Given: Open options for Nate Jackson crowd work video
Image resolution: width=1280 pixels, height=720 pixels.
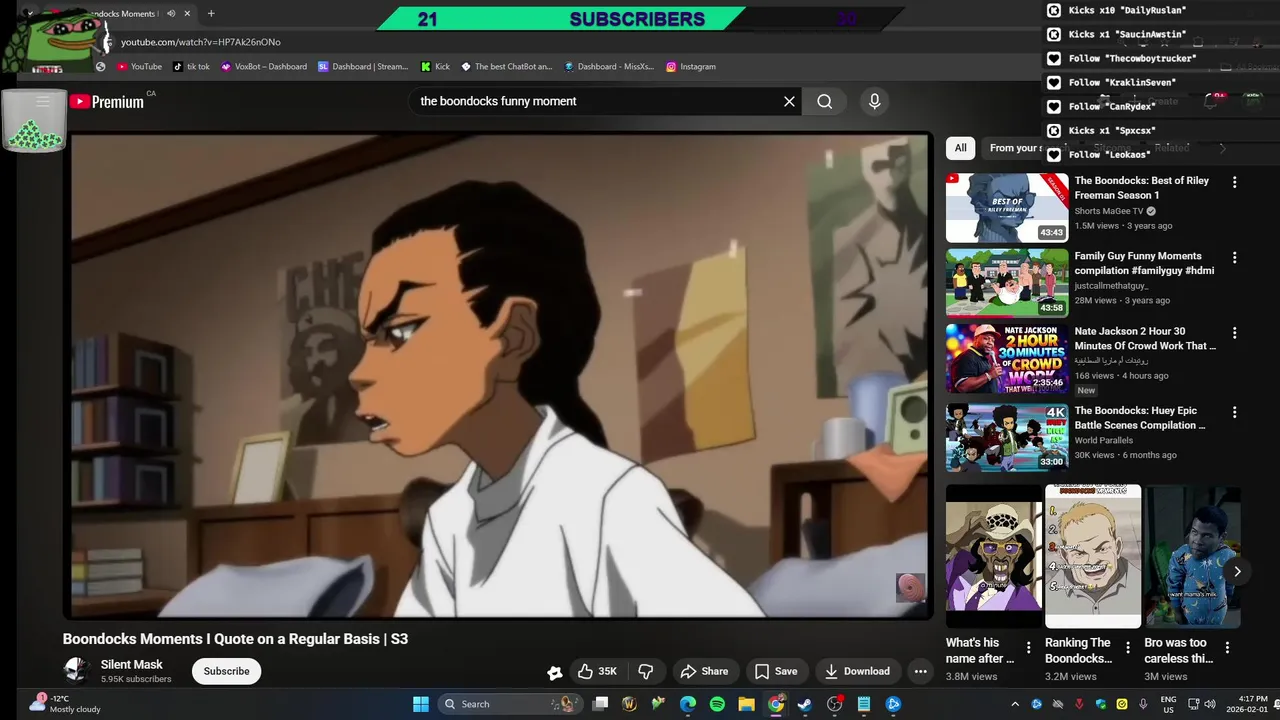Looking at the screenshot, I should pos(1235,332).
